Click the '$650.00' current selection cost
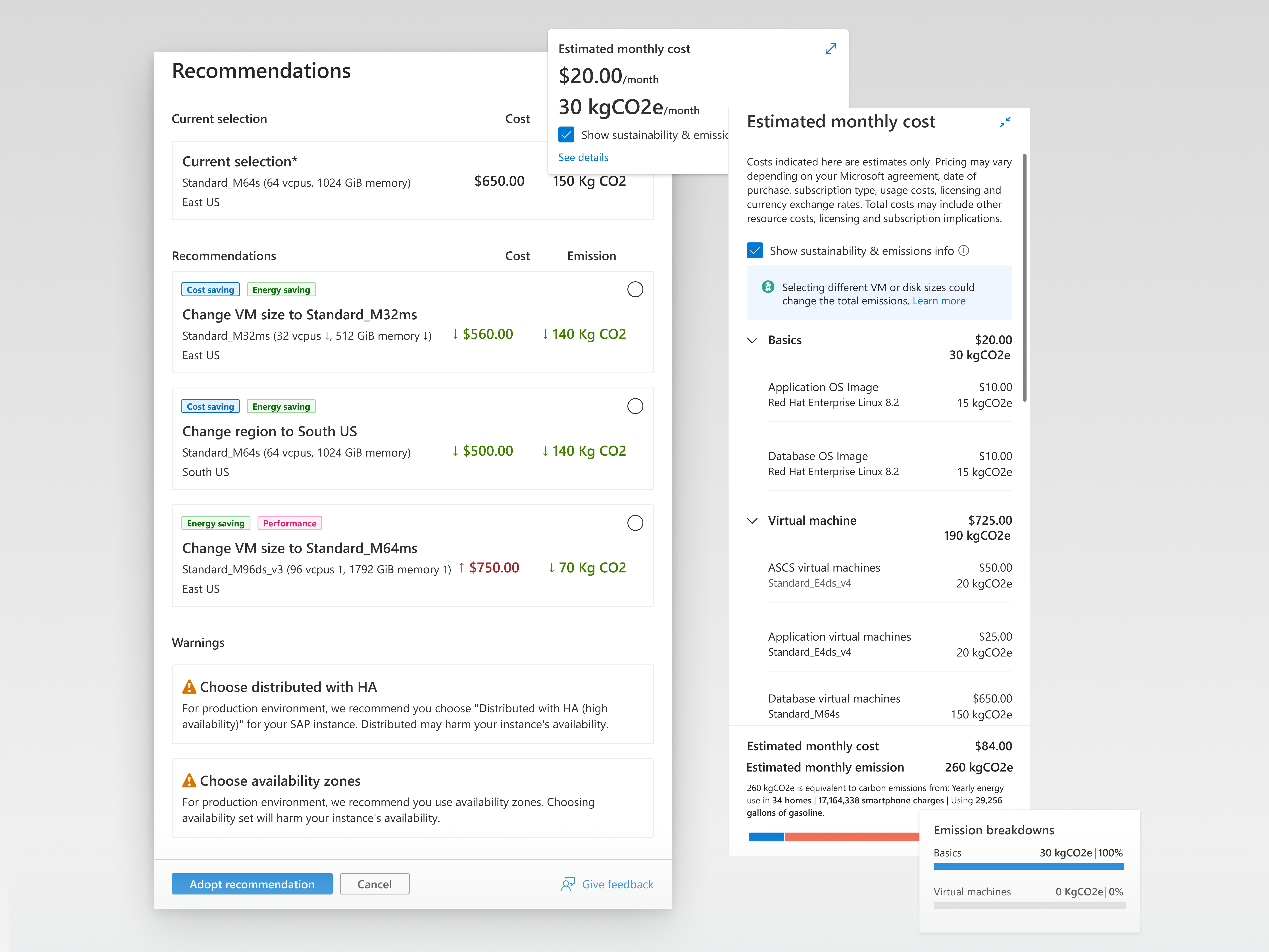Screen dimensions: 1269x952 click(499, 181)
